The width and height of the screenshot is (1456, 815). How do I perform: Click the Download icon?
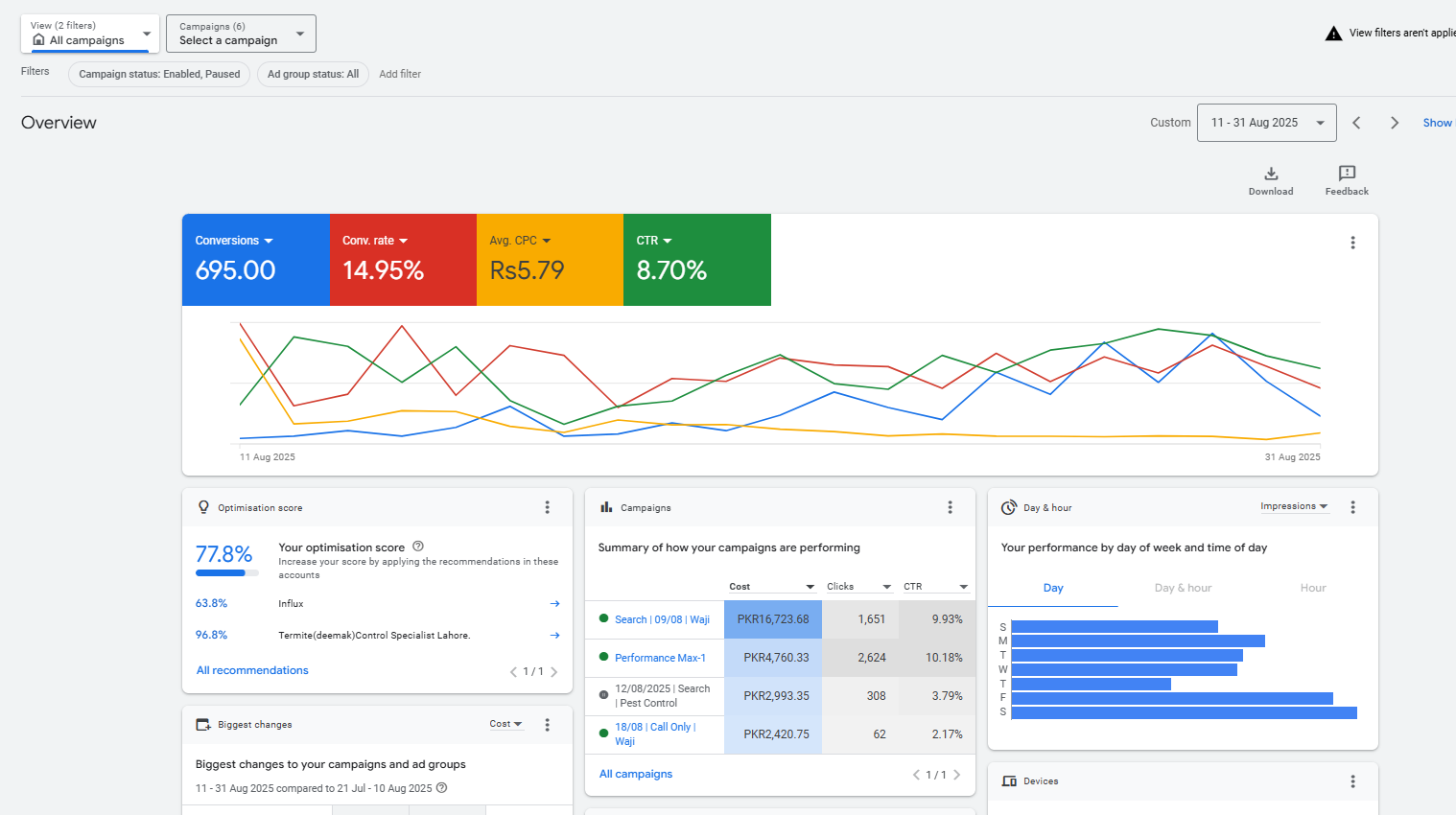coord(1270,174)
